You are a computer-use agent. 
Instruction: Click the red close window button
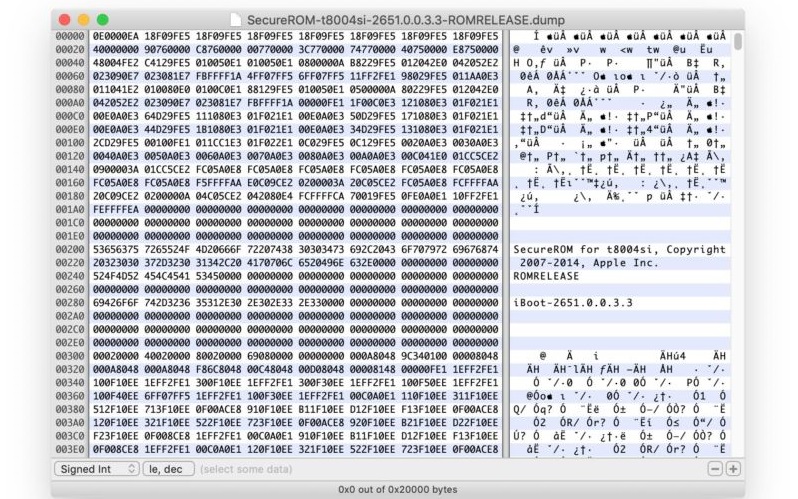pyautogui.click(x=65, y=20)
